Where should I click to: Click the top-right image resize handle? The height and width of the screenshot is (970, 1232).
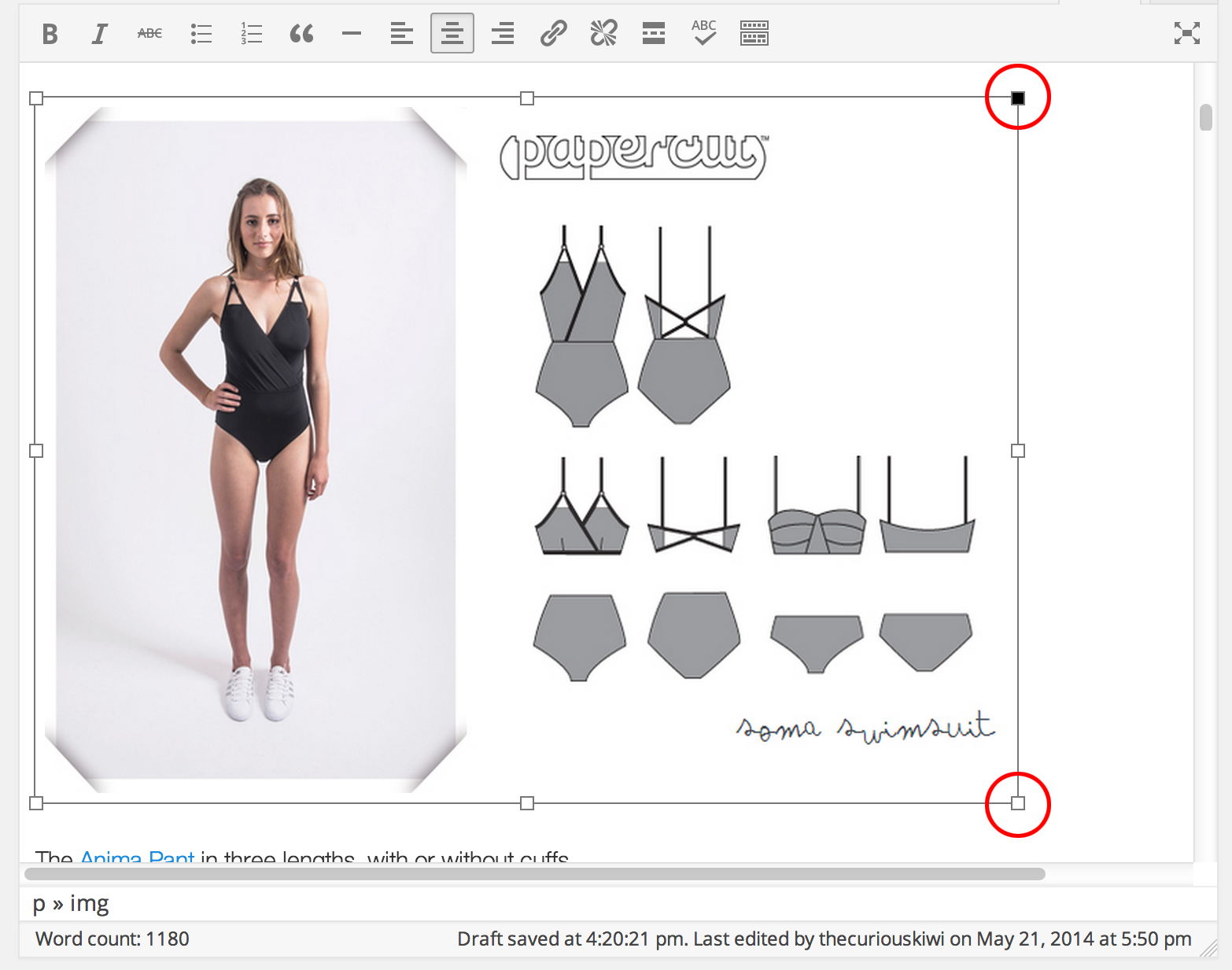[x=1018, y=98]
